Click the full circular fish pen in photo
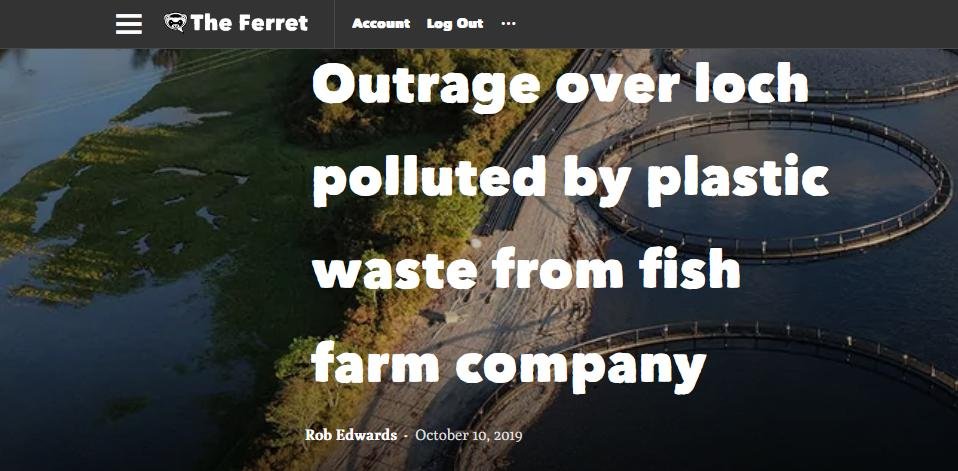Image resolution: width=958 pixels, height=471 pixels. (x=771, y=183)
